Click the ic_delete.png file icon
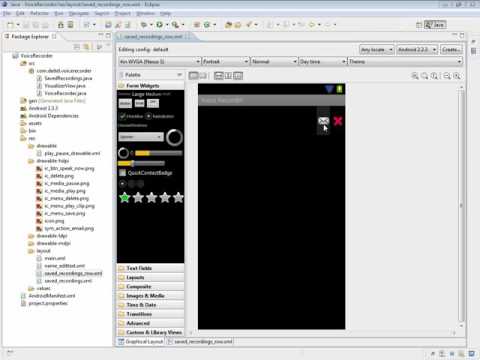This screenshot has height=360, width=480. (39, 176)
